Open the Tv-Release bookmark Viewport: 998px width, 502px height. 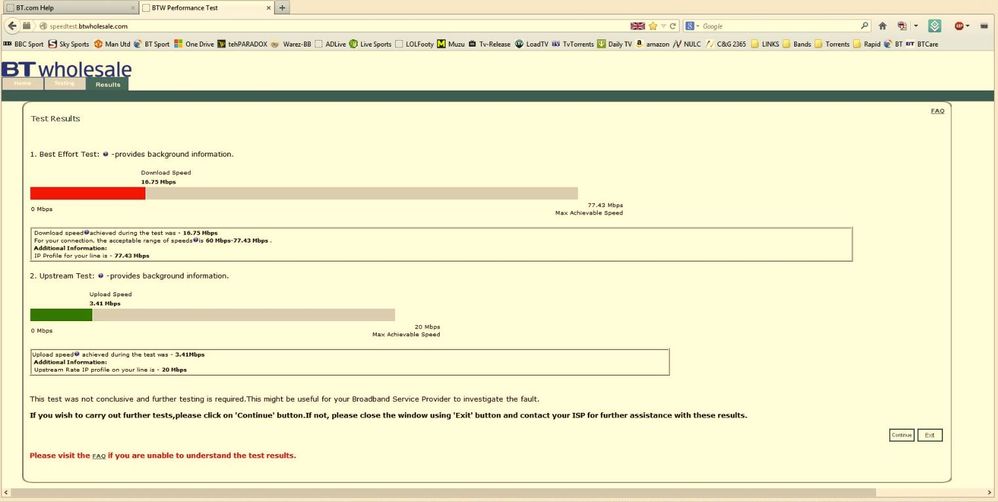coord(489,44)
